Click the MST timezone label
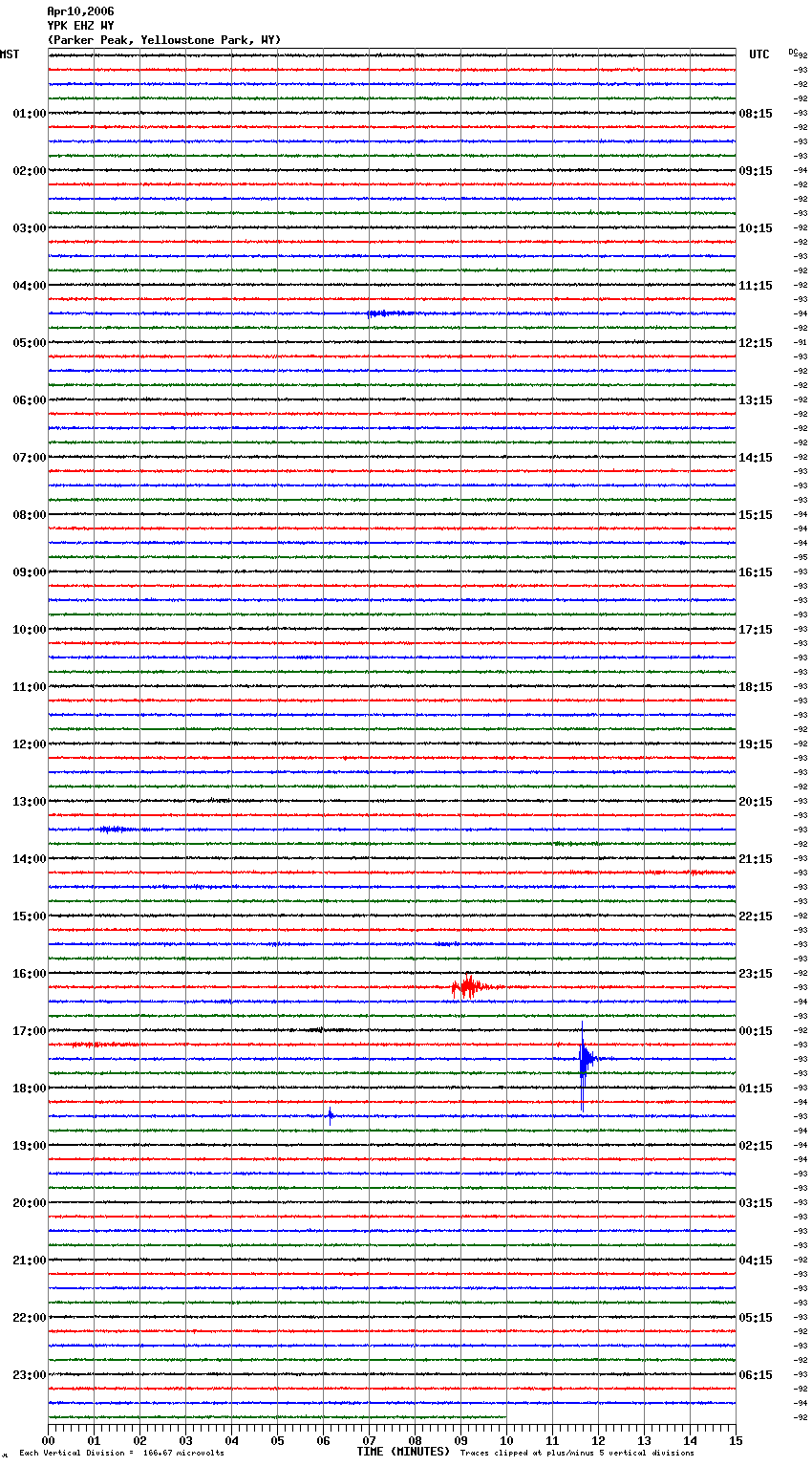812x1466 pixels. pyautogui.click(x=10, y=54)
